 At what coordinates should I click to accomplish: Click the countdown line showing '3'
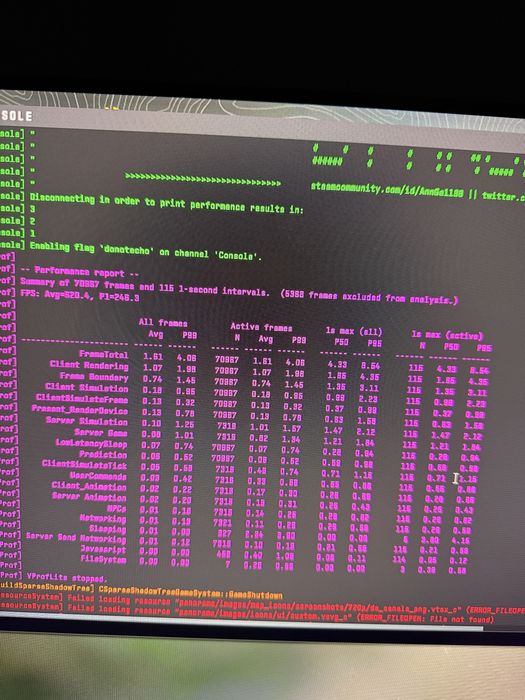(x=32, y=208)
